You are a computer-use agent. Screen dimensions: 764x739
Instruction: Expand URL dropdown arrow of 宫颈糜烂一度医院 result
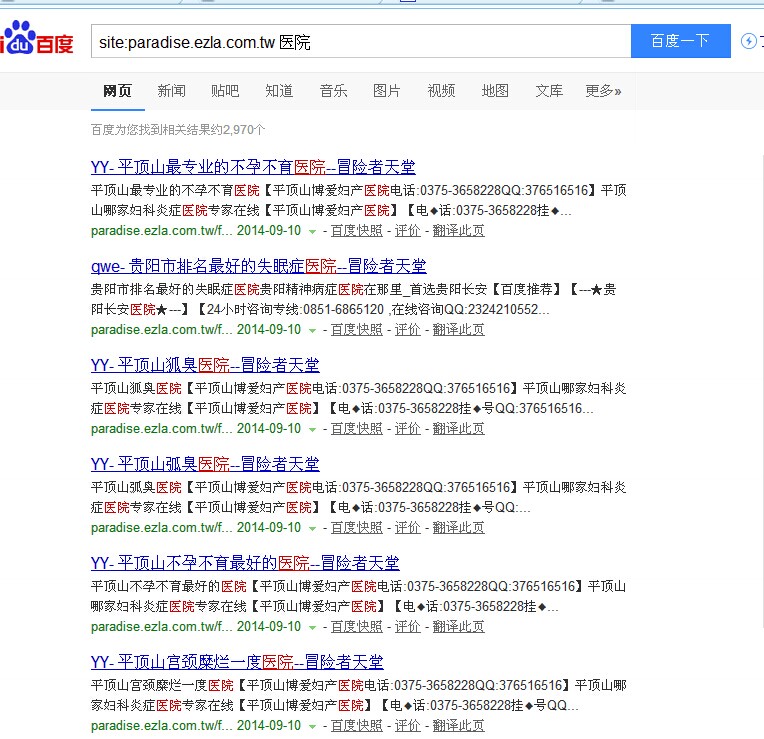point(312,726)
